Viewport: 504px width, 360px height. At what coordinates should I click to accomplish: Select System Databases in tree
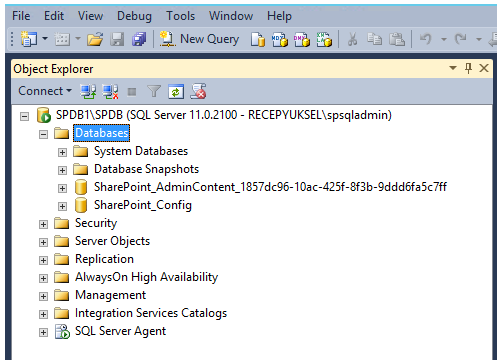[141, 151]
